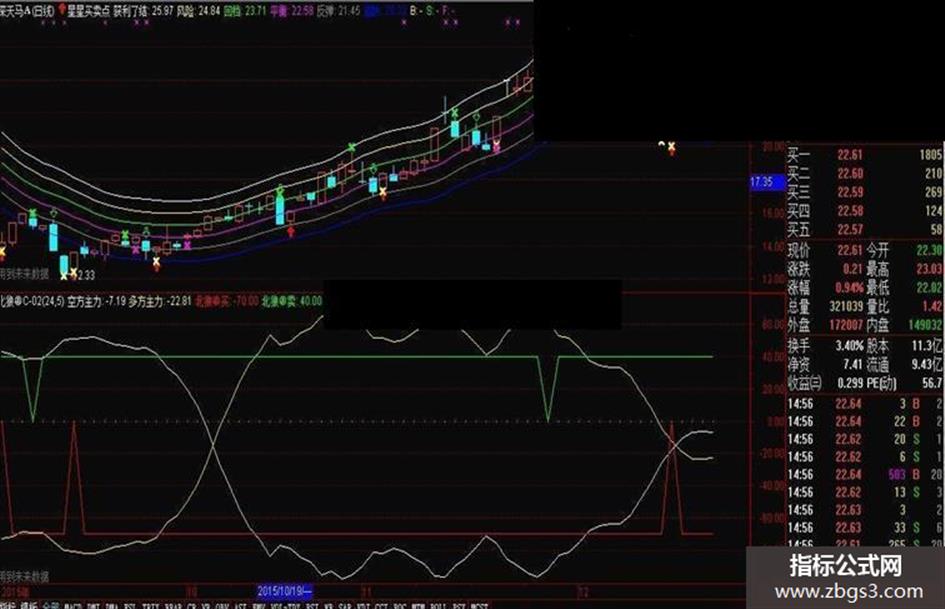Click the 获利了结 value 25.97 in header
945x609 pixels.
coord(163,10)
